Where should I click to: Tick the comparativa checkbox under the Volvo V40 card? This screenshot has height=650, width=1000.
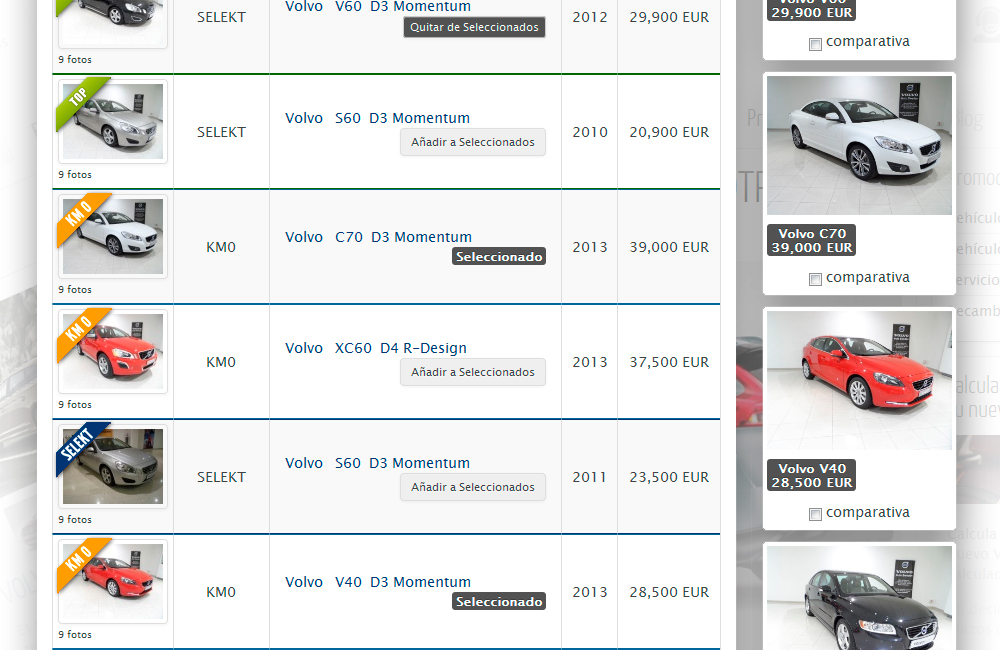(x=814, y=514)
